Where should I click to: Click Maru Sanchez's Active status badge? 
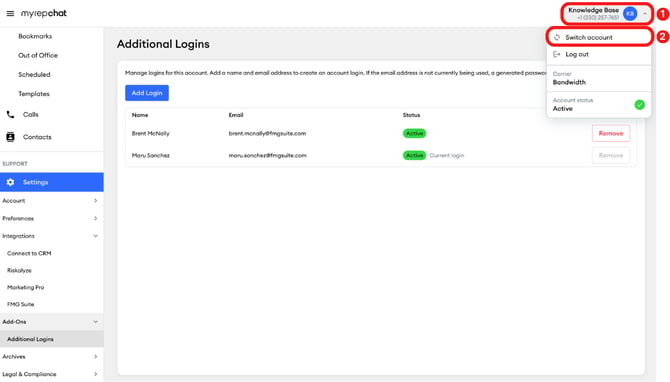(x=414, y=155)
